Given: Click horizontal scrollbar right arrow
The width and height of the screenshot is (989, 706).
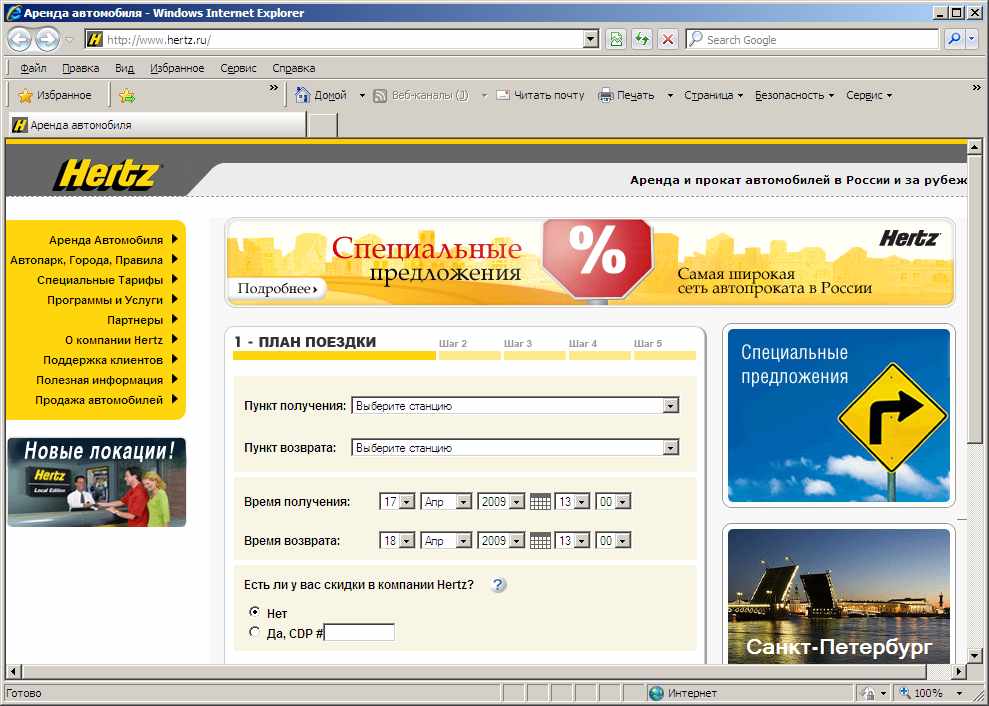Looking at the screenshot, I should [x=959, y=671].
